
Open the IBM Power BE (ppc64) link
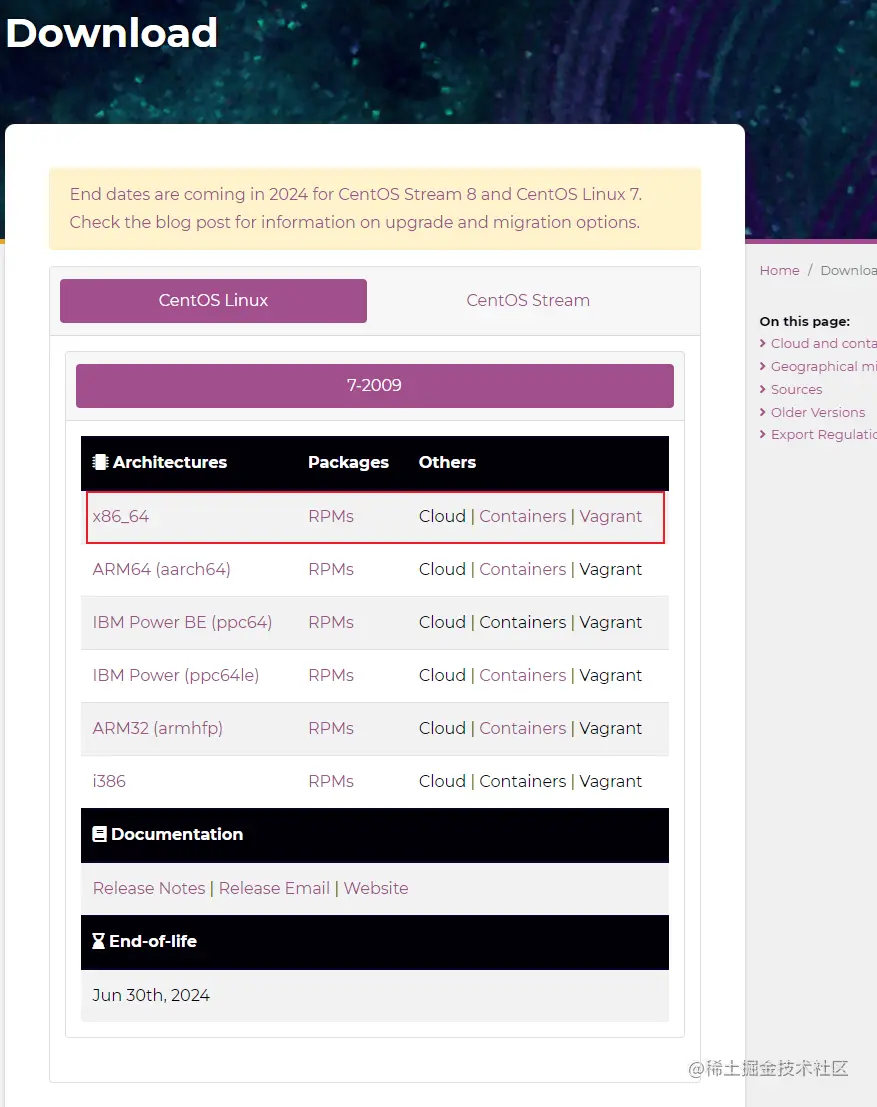click(182, 623)
